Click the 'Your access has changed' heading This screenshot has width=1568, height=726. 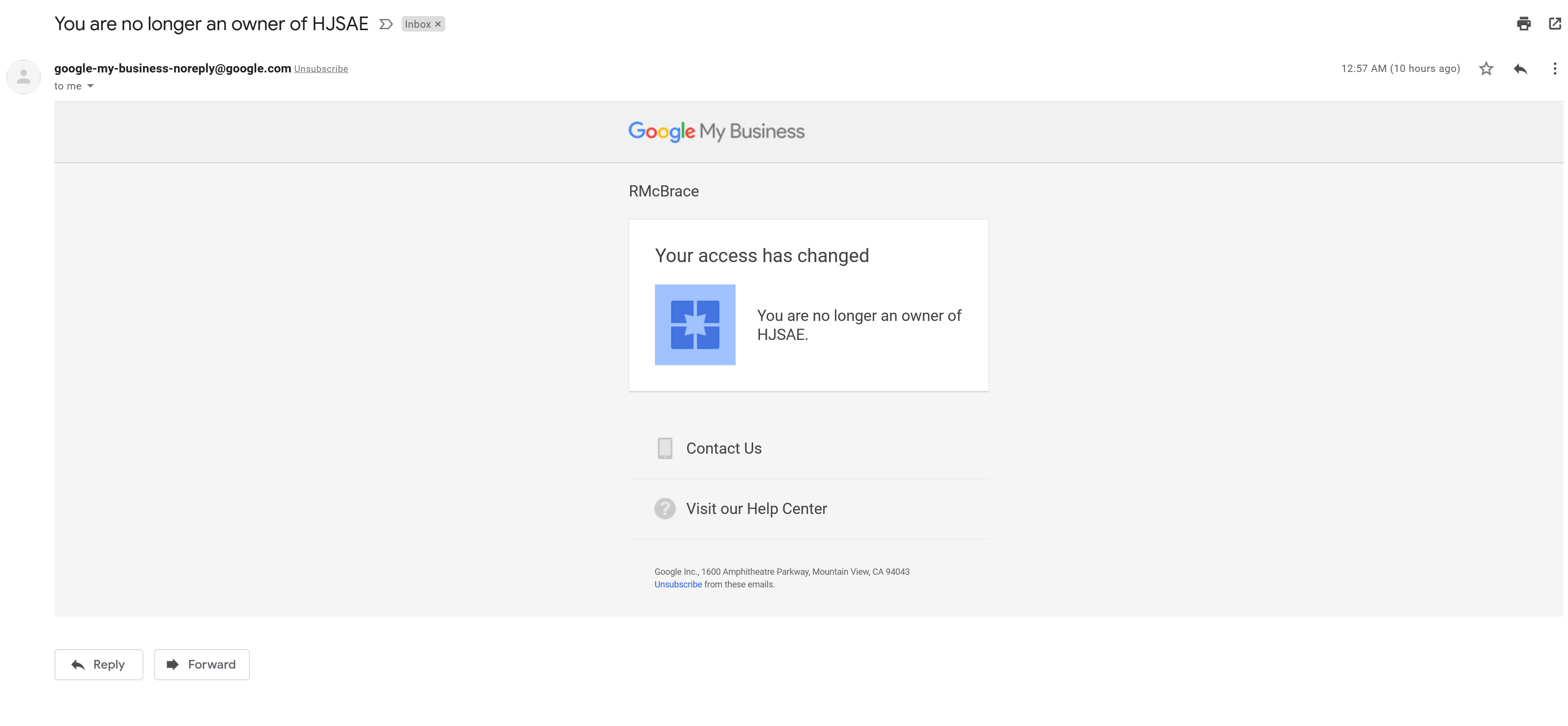click(x=761, y=256)
